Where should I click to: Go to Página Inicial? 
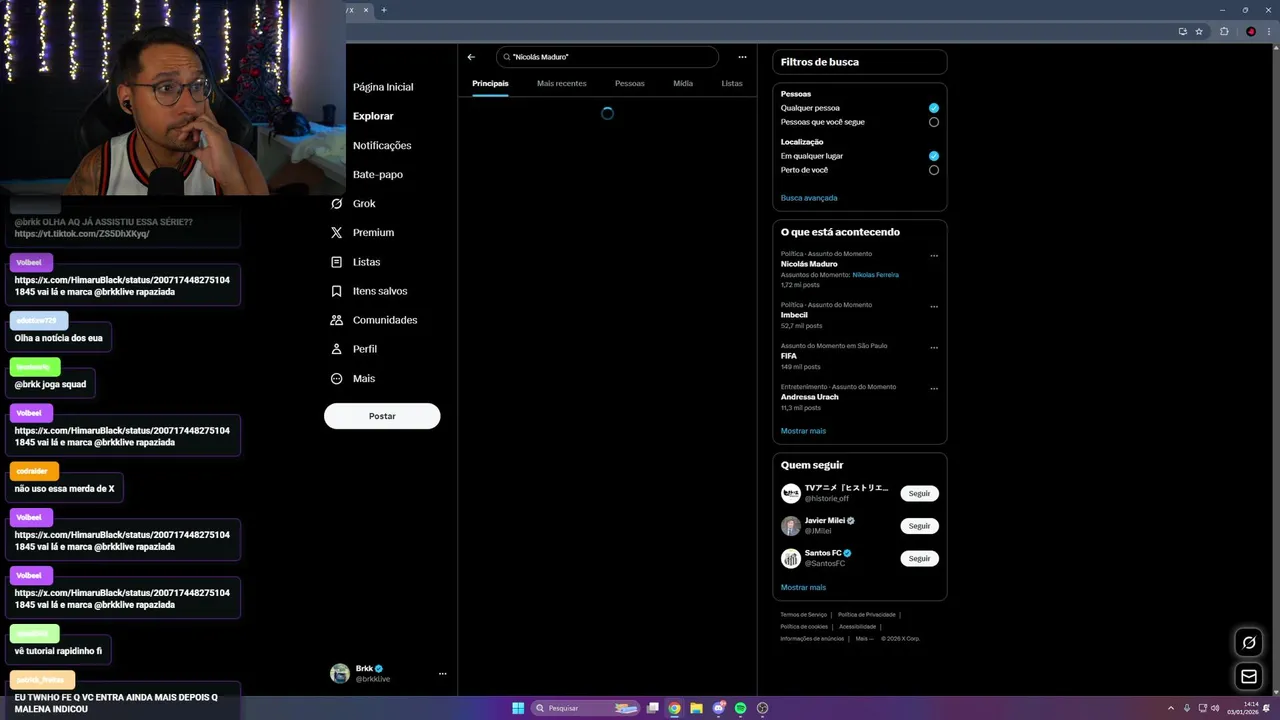click(x=383, y=87)
